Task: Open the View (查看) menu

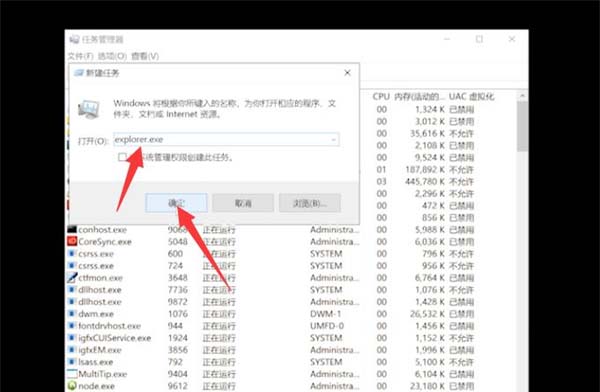Action: (145, 56)
